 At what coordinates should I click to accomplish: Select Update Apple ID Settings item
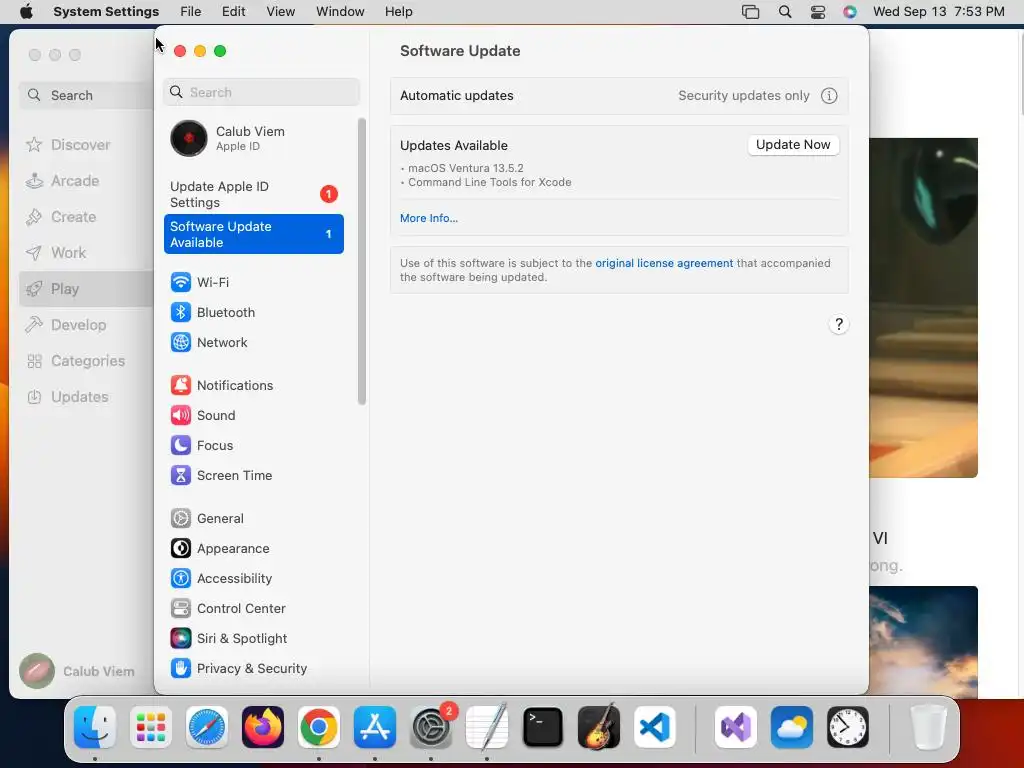click(253, 195)
